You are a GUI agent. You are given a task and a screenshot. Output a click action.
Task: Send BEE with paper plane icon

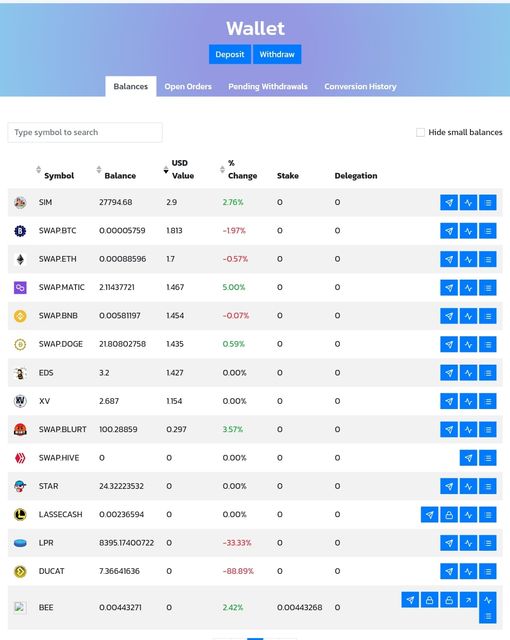tap(410, 600)
